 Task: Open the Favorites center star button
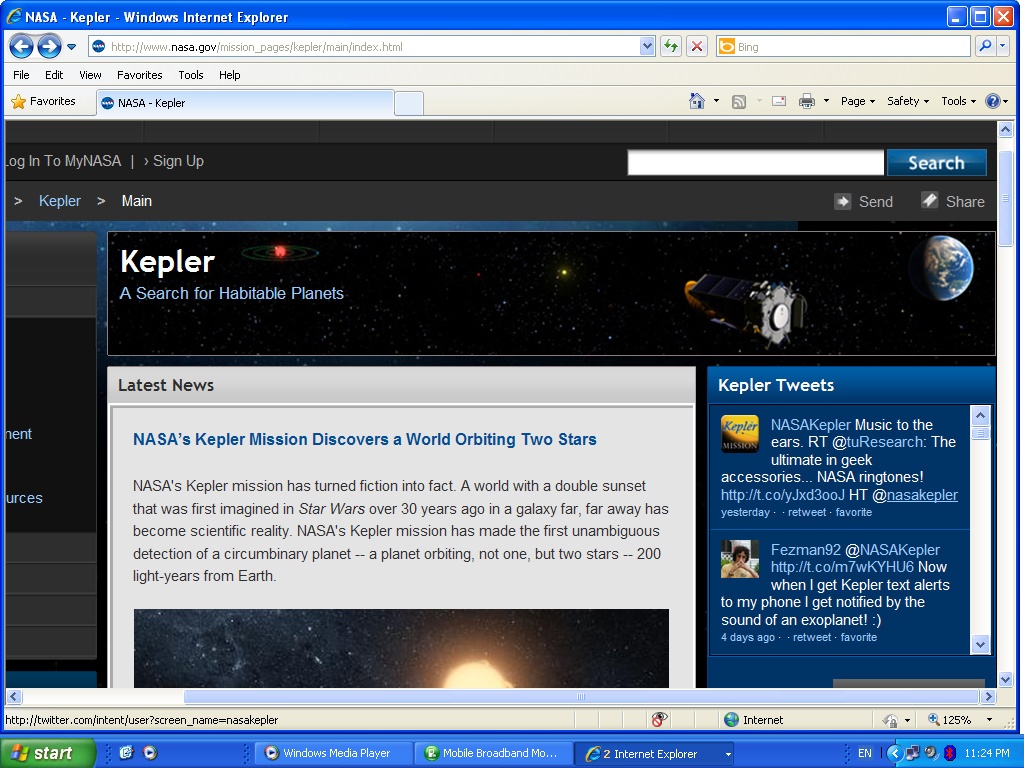pos(44,101)
